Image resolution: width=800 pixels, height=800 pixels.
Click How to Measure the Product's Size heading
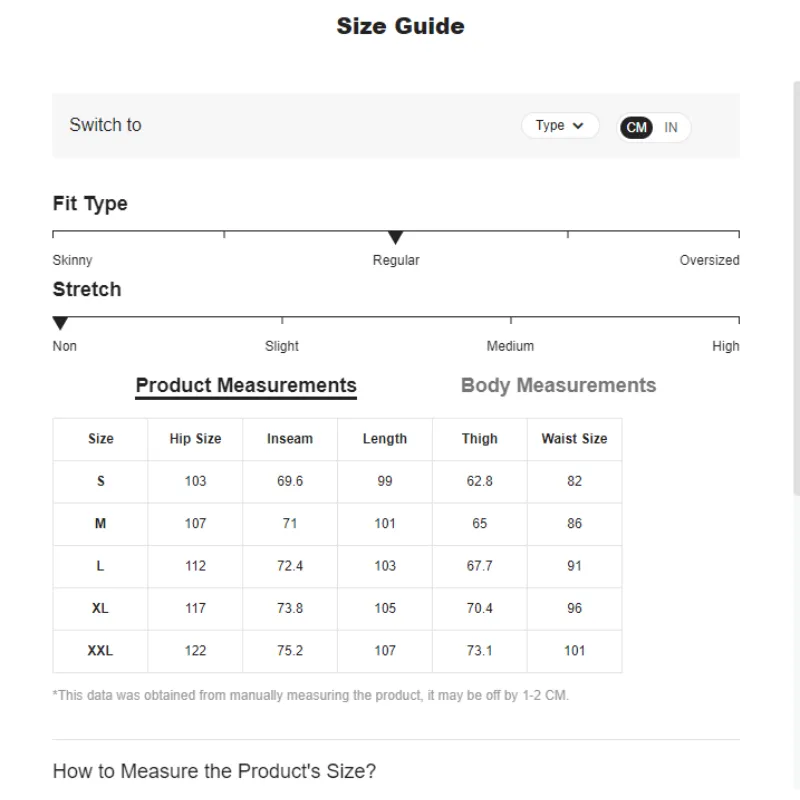point(214,771)
